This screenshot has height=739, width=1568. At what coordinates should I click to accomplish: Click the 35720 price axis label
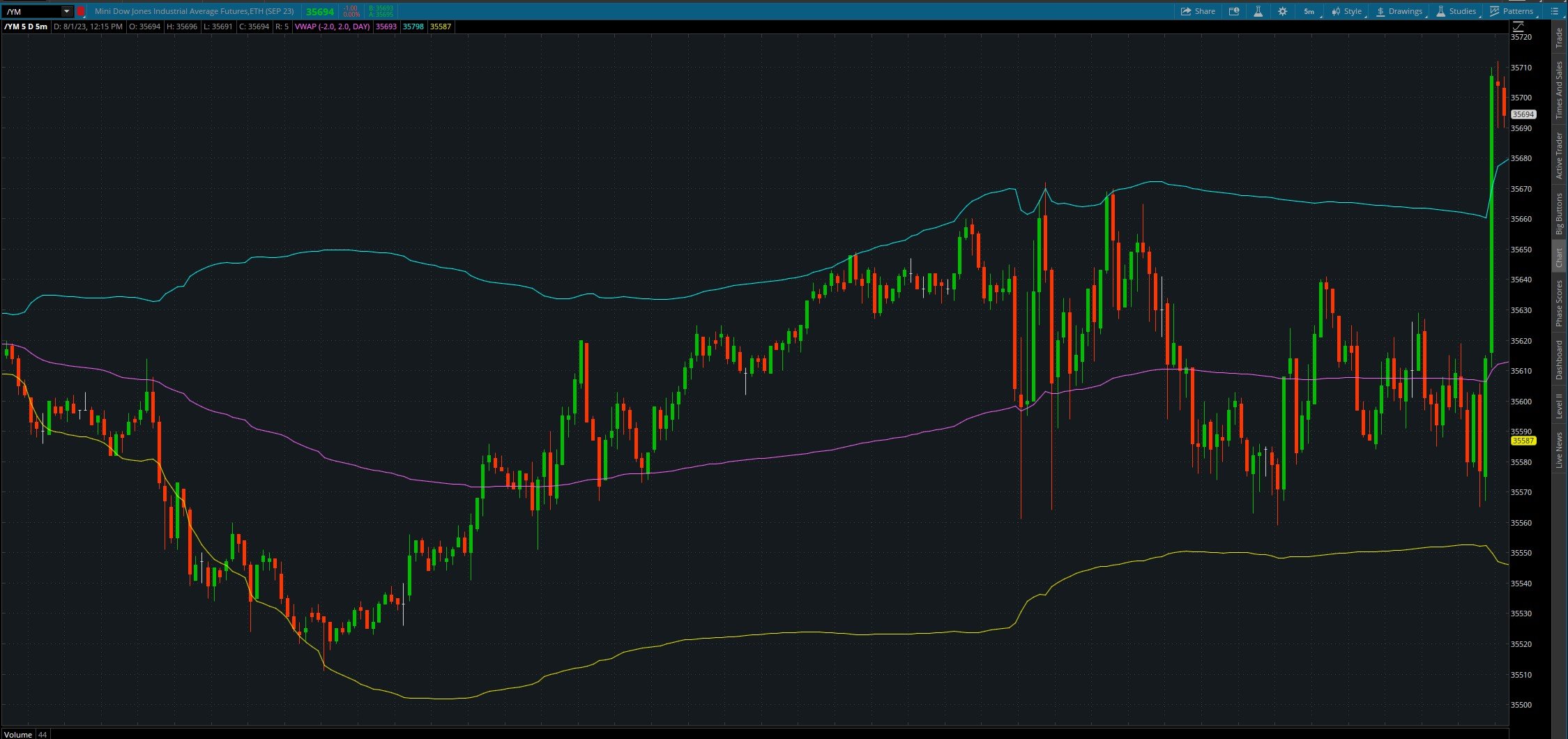point(1521,37)
